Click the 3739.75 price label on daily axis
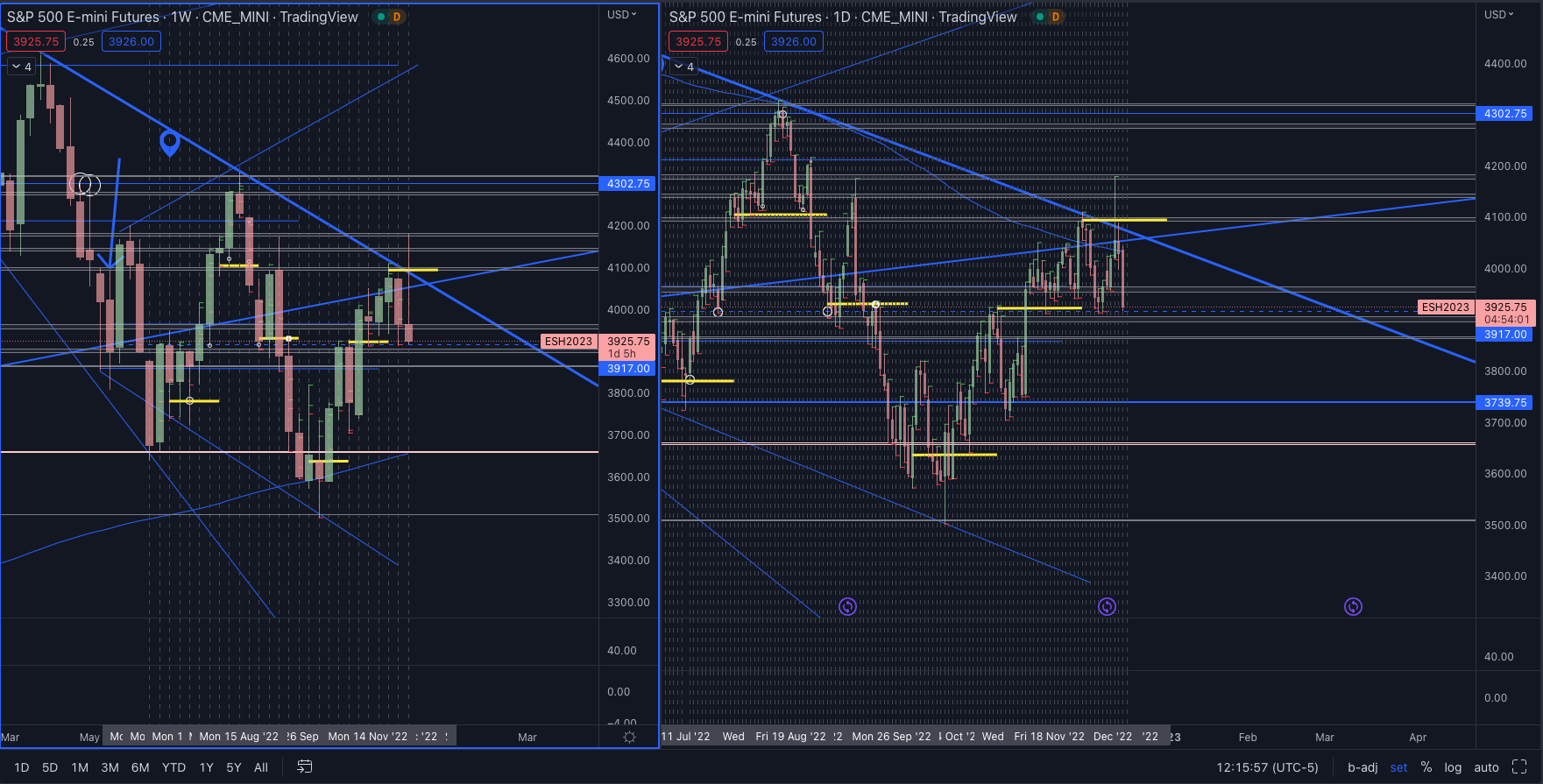Viewport: 1543px width, 784px height. pos(1505,403)
